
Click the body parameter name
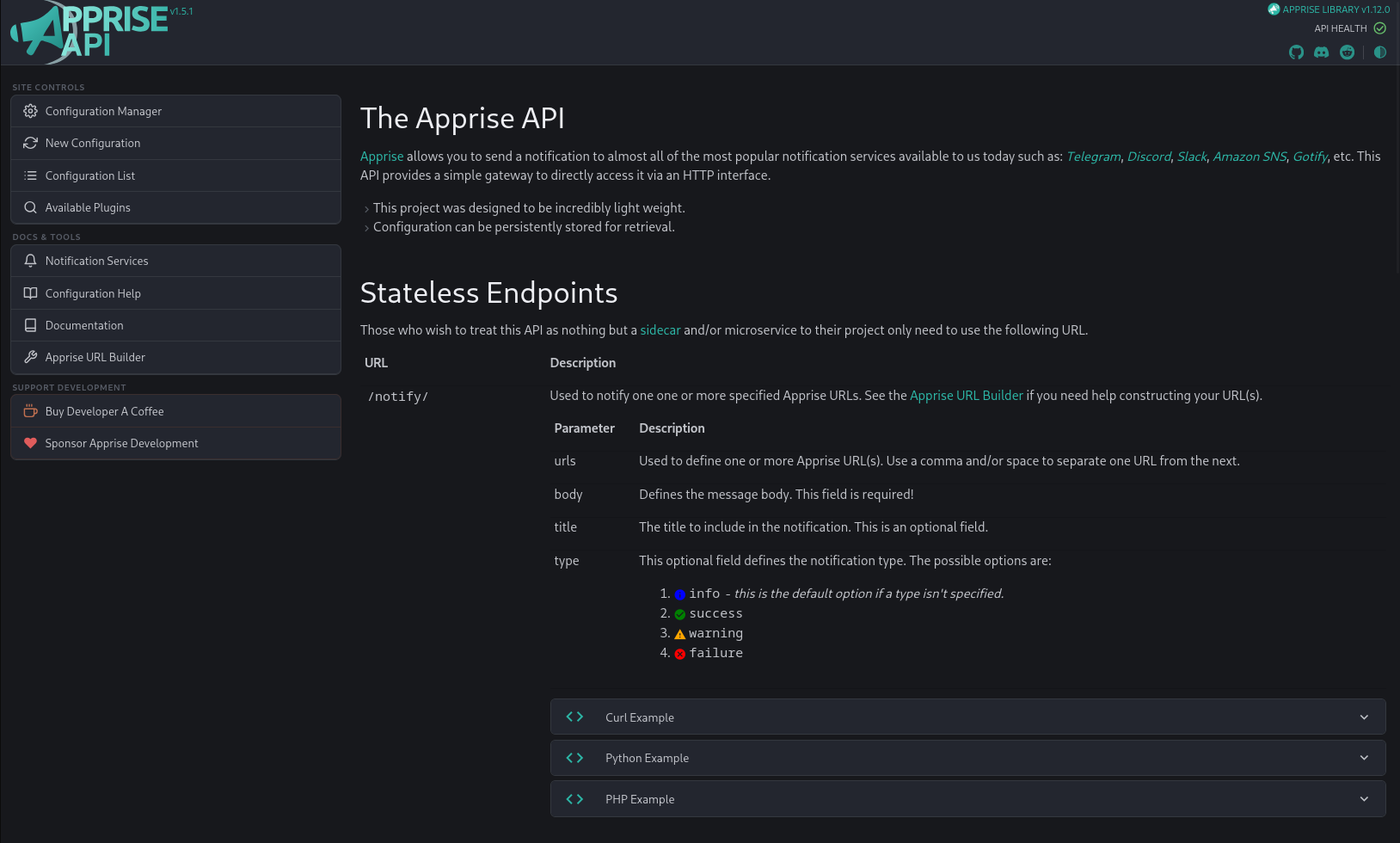pos(568,495)
